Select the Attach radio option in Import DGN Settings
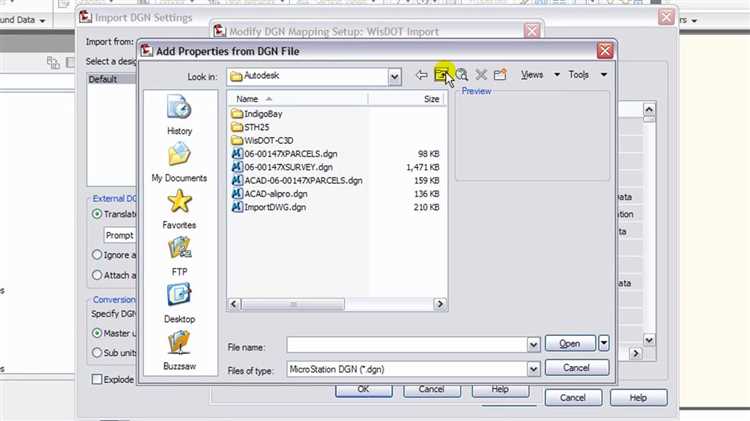Screen dimensions: 750x421 coord(97,275)
